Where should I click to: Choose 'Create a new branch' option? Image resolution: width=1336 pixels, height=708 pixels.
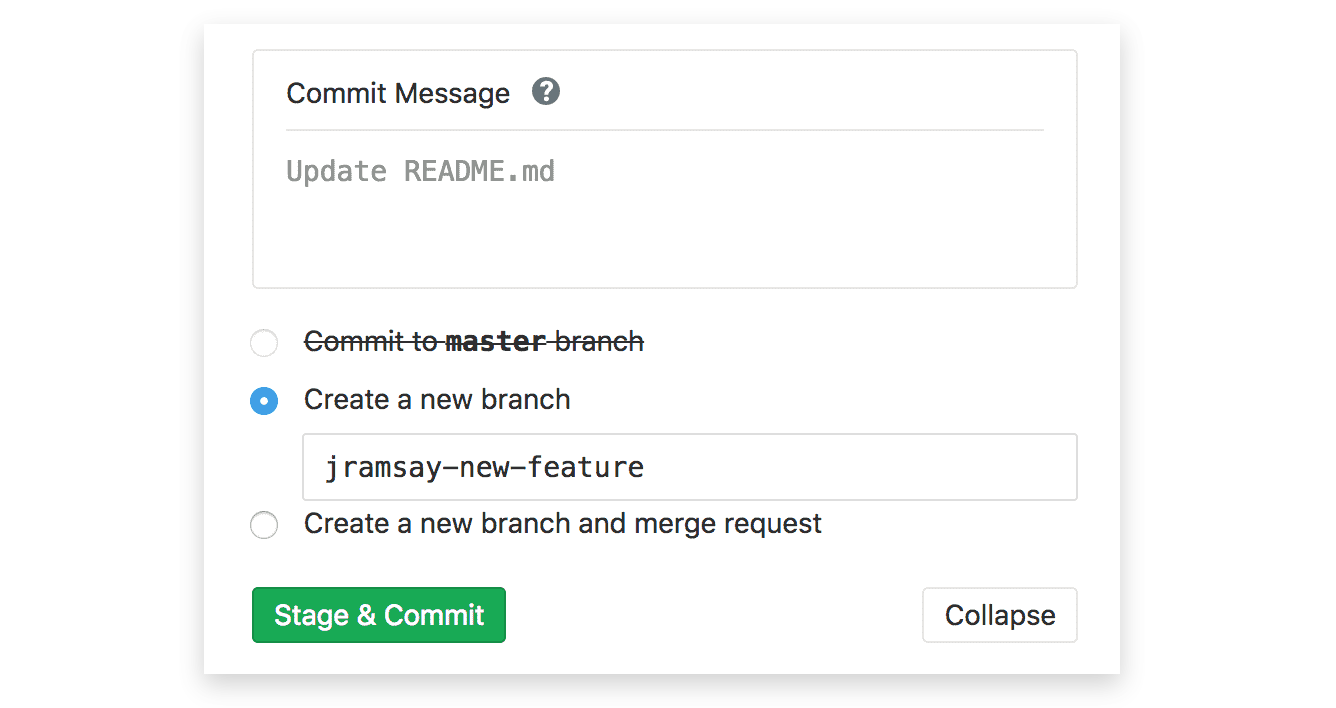pyautogui.click(x=263, y=400)
